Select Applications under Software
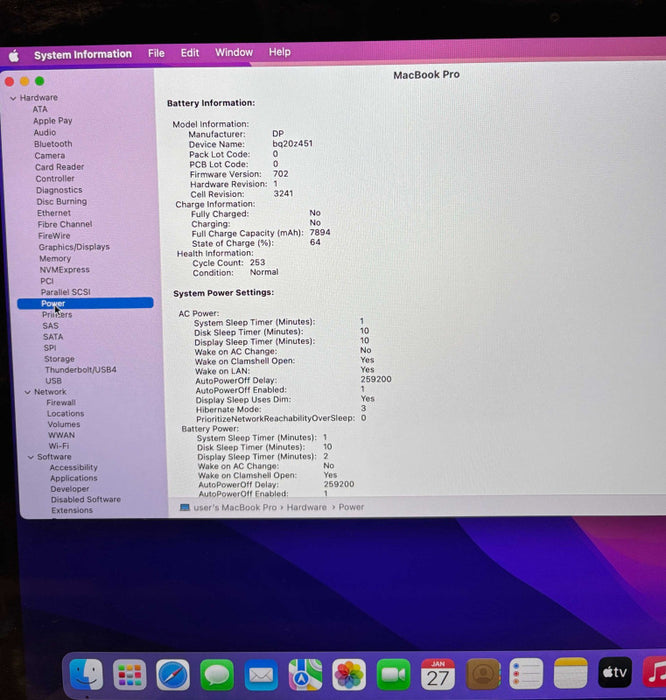666x700 pixels. (x=74, y=479)
